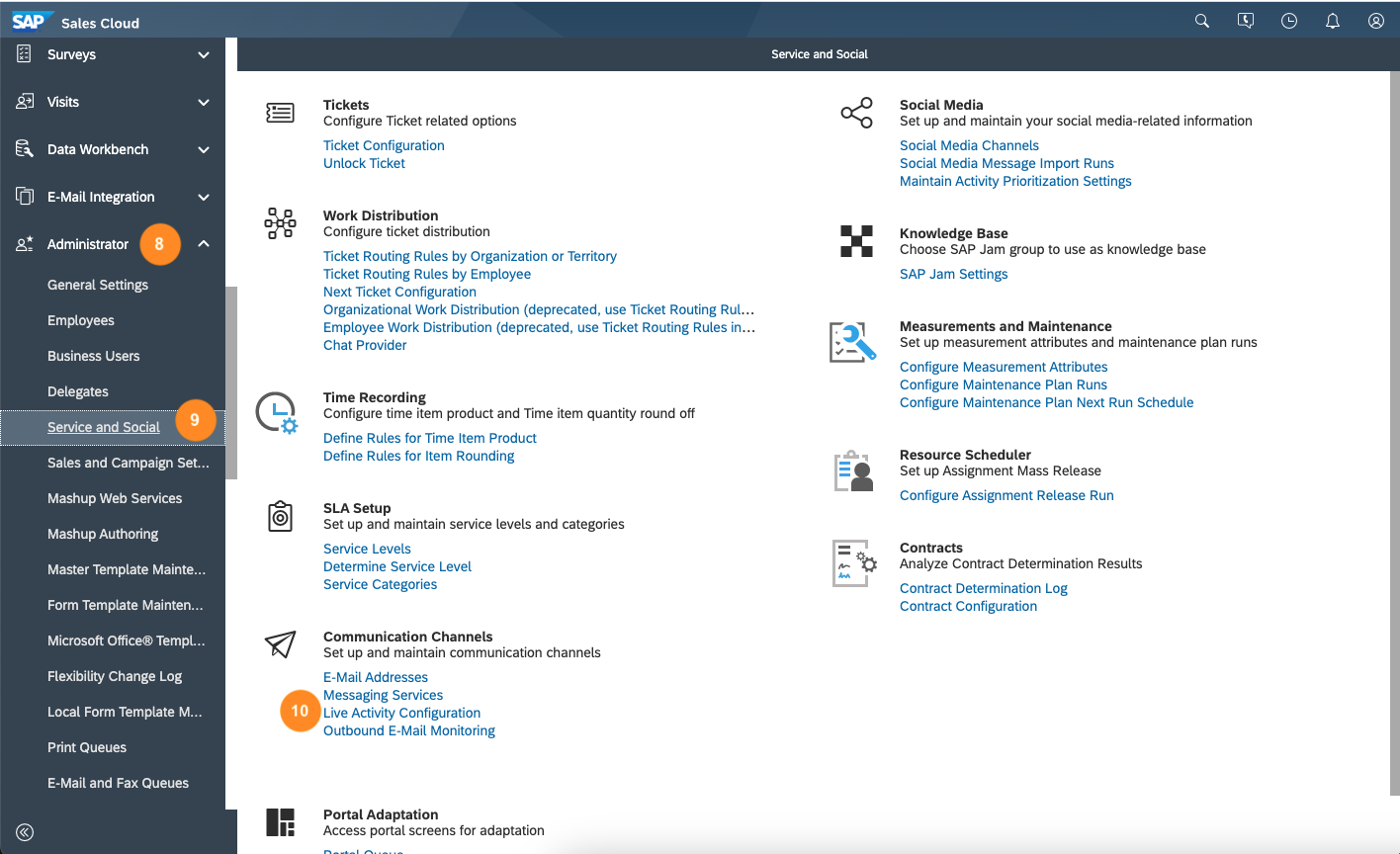
Task: Open the notifications bell icon
Action: (x=1333, y=21)
